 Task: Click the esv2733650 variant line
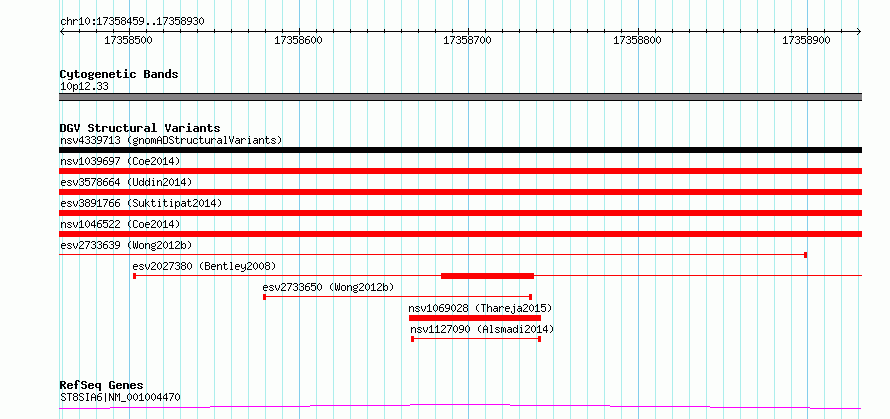click(398, 297)
